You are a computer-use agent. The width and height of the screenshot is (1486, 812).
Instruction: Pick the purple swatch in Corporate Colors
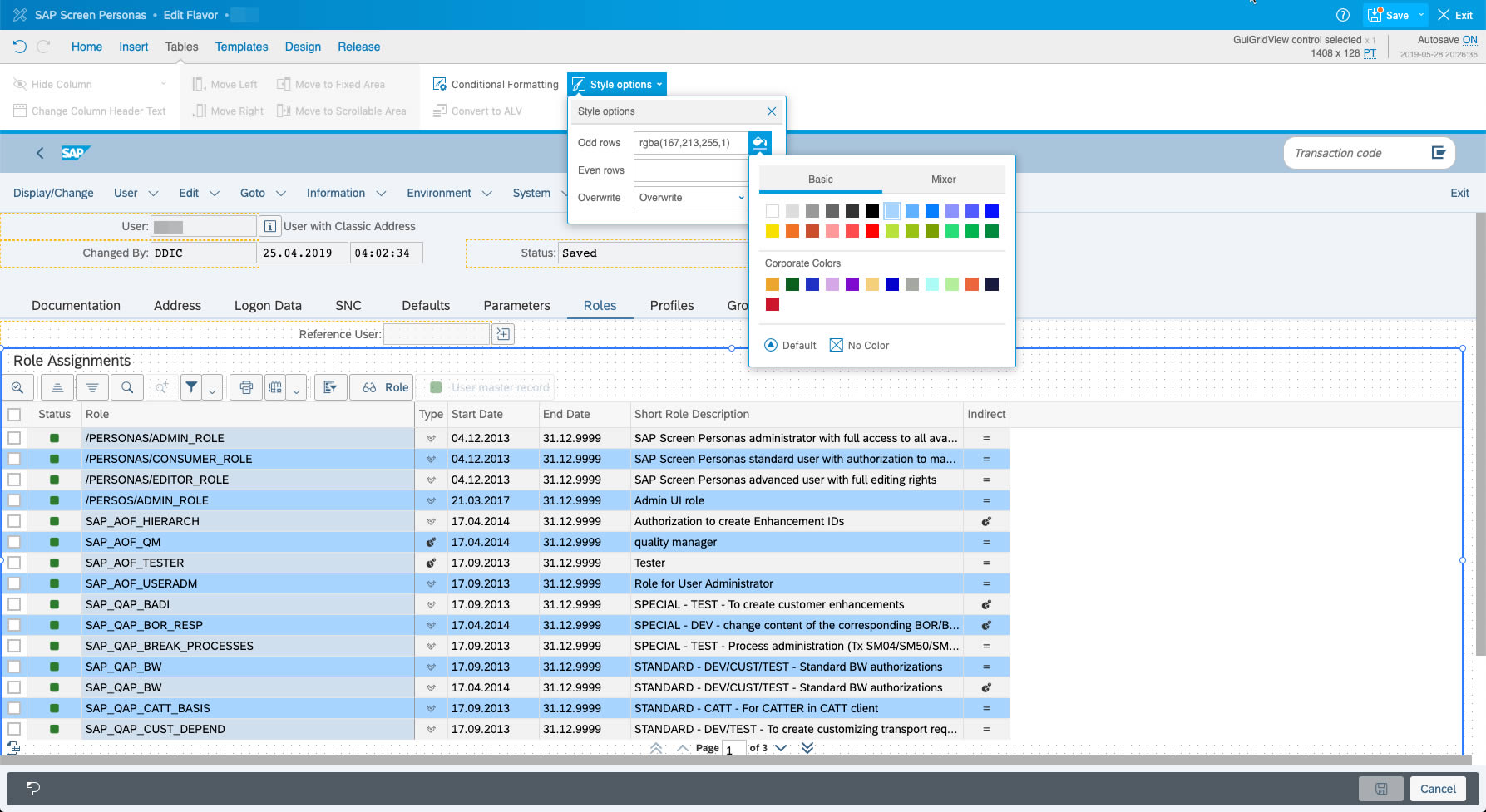click(x=852, y=284)
